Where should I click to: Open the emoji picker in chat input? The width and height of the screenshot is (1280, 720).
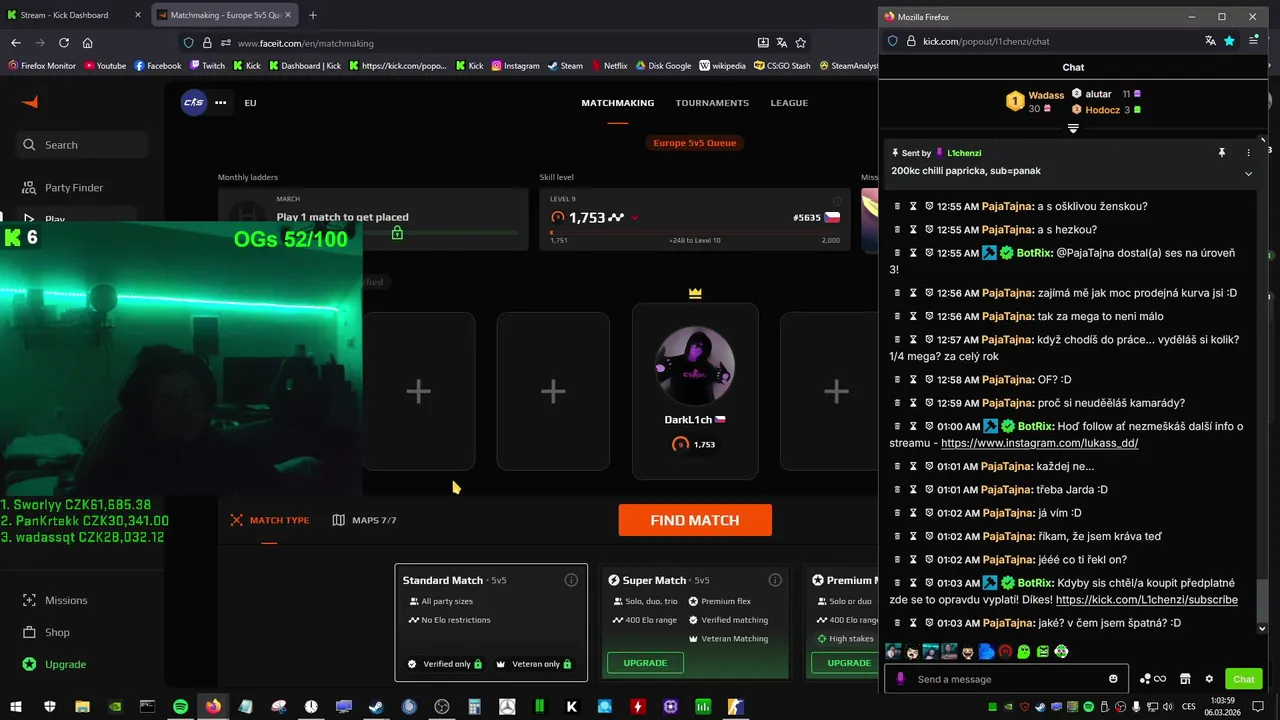coord(1113,679)
